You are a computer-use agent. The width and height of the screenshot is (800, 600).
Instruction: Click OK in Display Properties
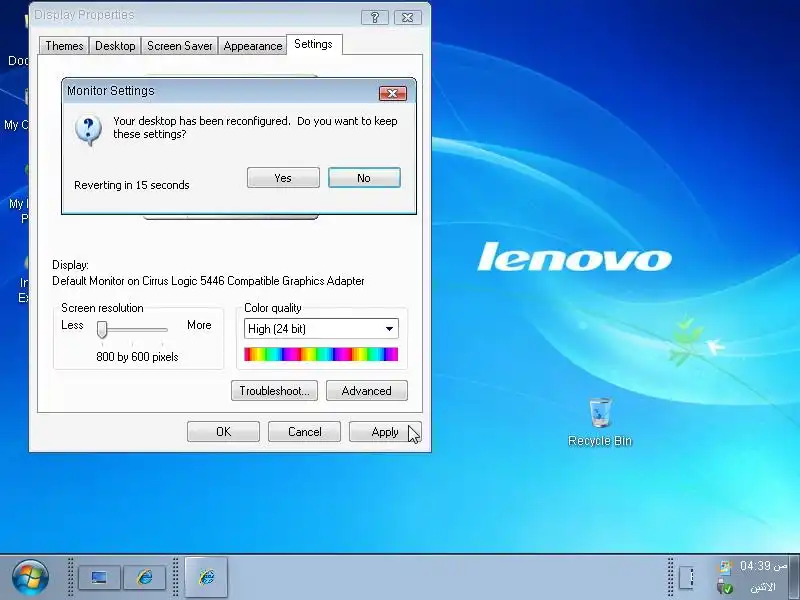click(x=223, y=432)
